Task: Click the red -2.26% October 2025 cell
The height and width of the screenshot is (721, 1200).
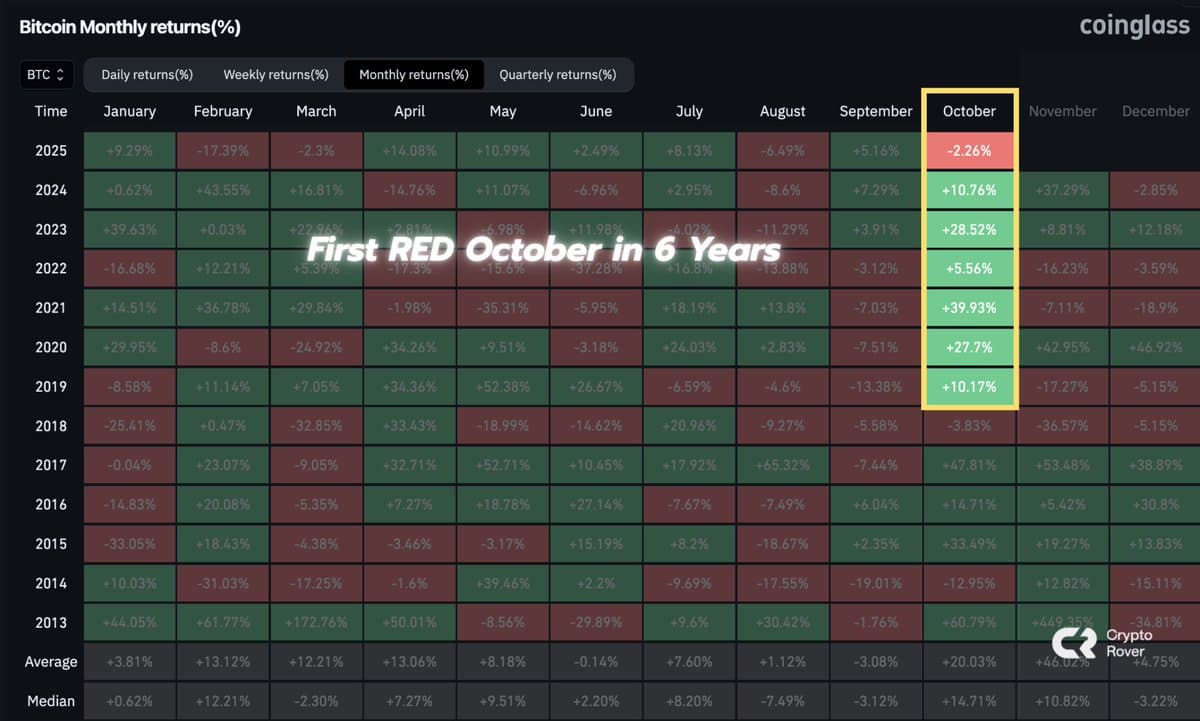Action: 967,150
